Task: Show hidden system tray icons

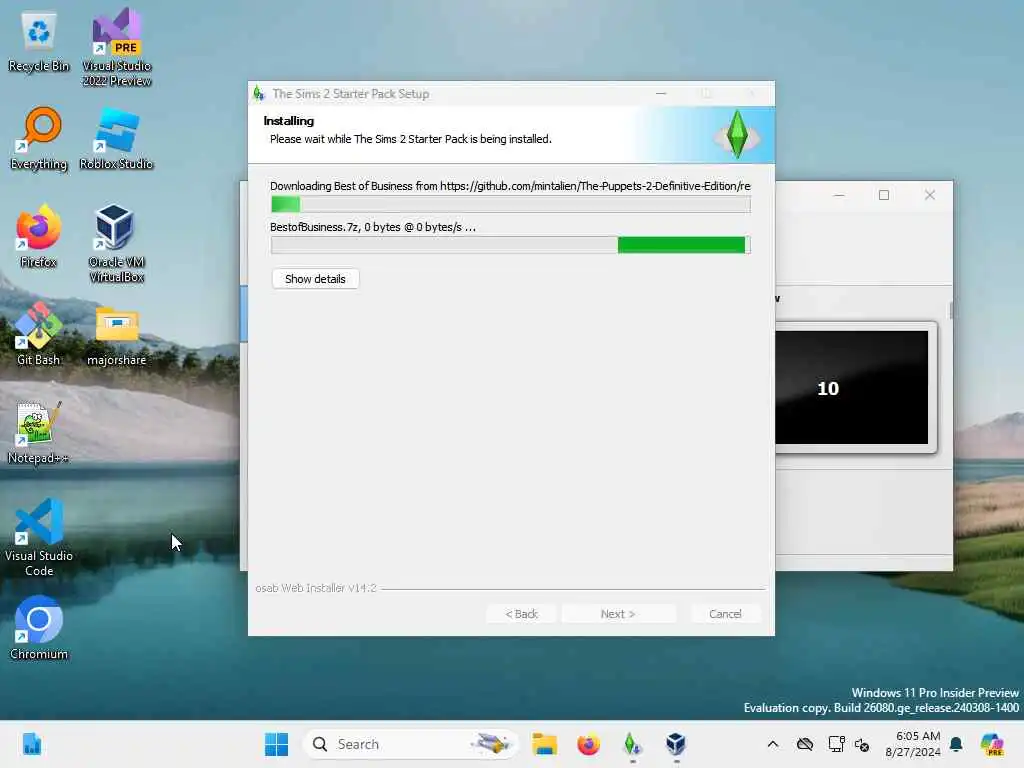Action: pyautogui.click(x=773, y=744)
